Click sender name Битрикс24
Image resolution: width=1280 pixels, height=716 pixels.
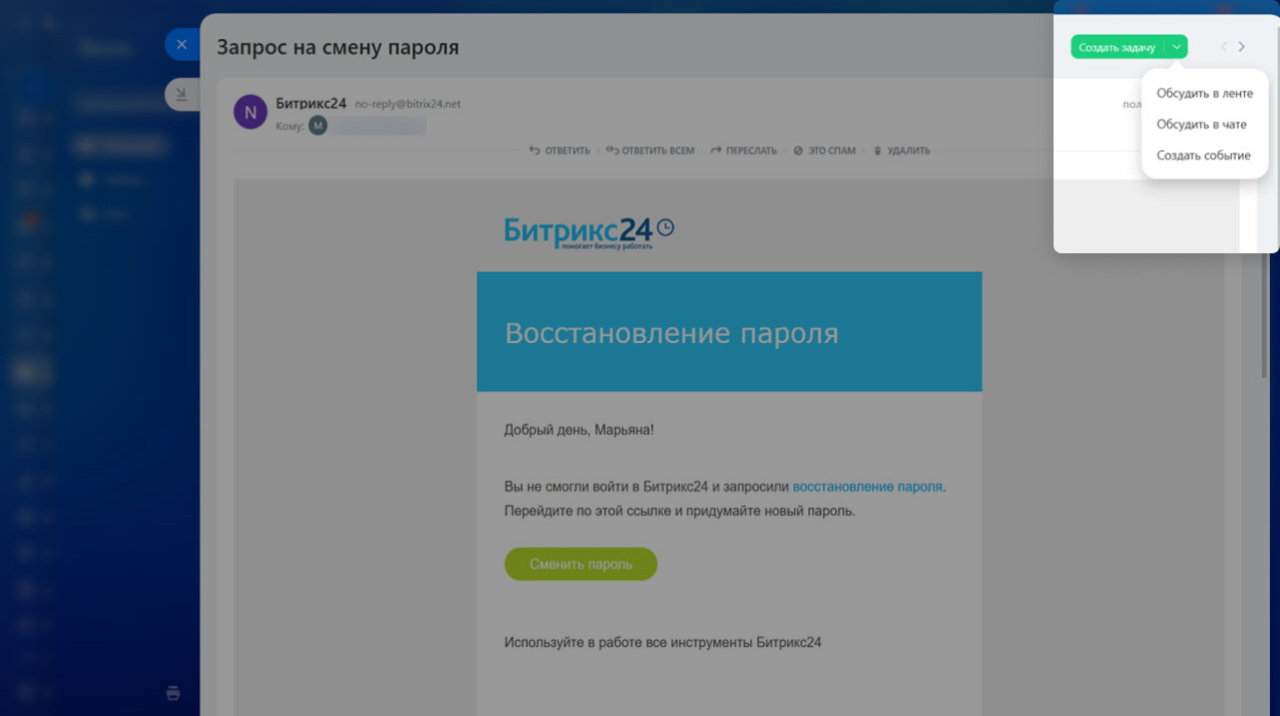(x=311, y=103)
